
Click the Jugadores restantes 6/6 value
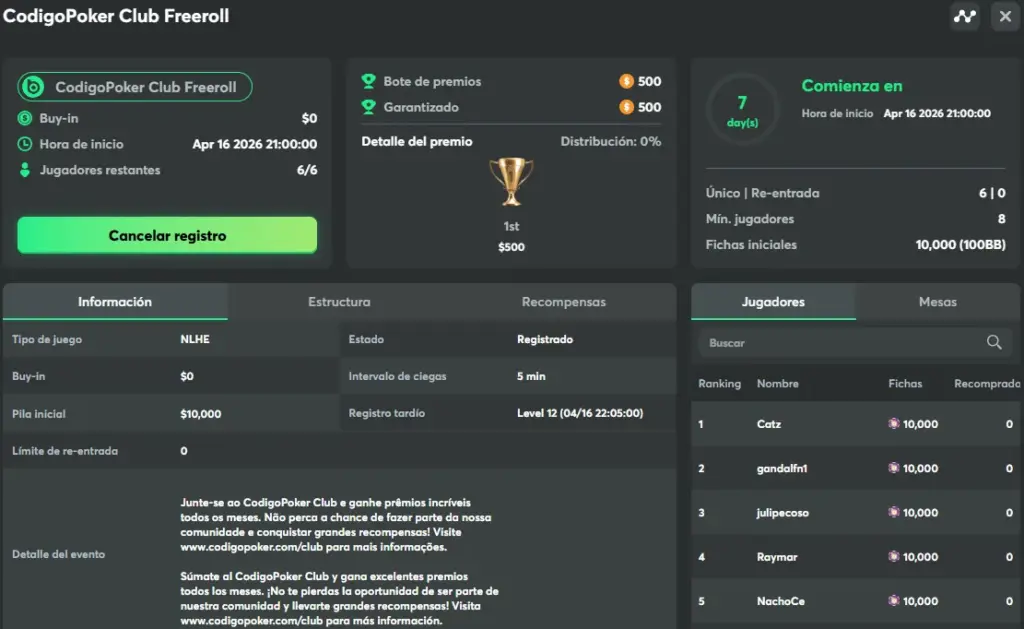(307, 170)
